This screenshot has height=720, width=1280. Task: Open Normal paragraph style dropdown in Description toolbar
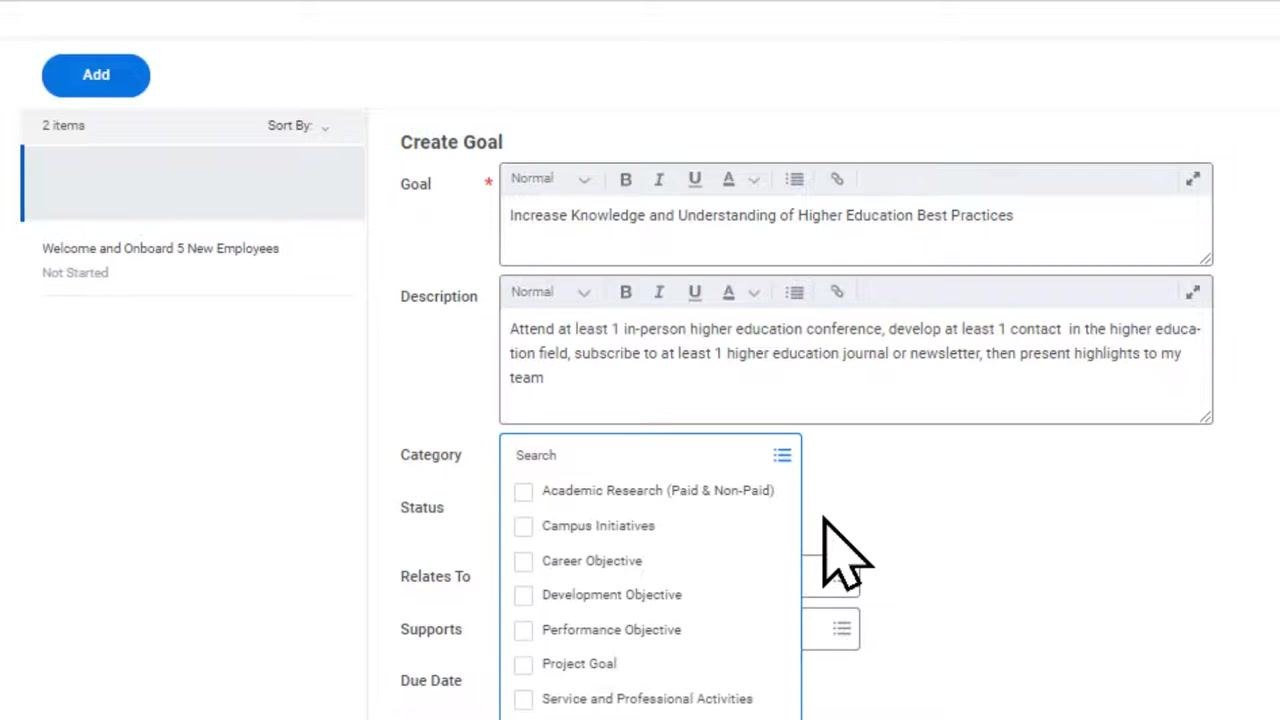550,292
